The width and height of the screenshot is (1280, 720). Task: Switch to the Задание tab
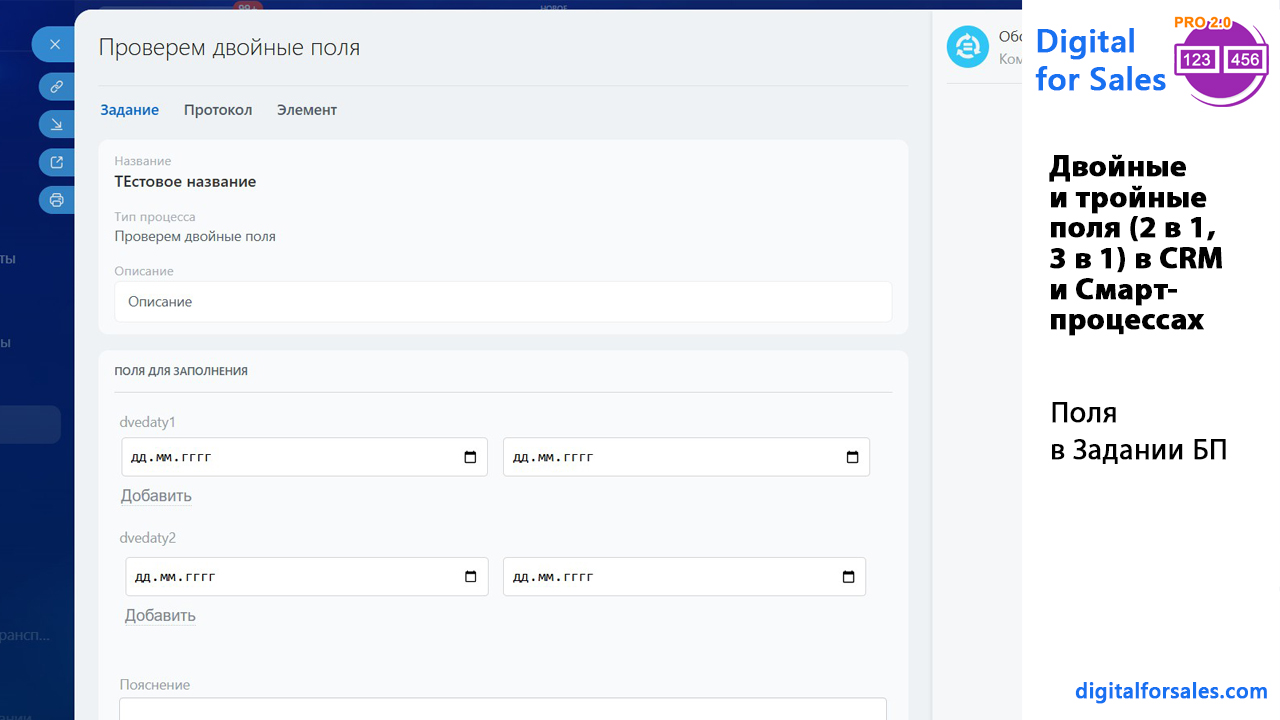tap(129, 110)
